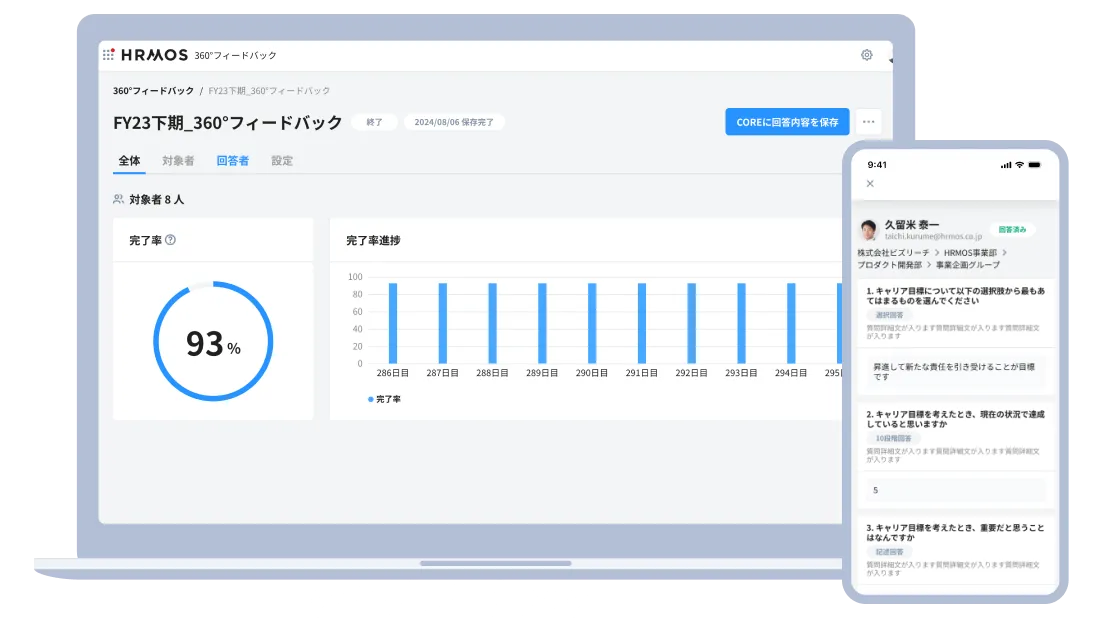Select the 全体 tab
The width and height of the screenshot is (1102, 620).
tap(129, 160)
